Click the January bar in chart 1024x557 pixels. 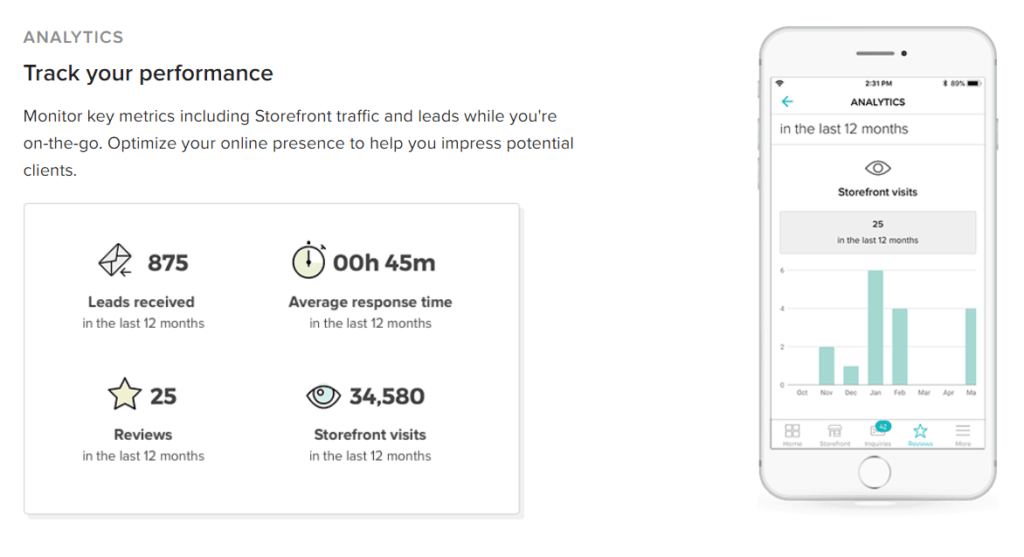(x=875, y=328)
